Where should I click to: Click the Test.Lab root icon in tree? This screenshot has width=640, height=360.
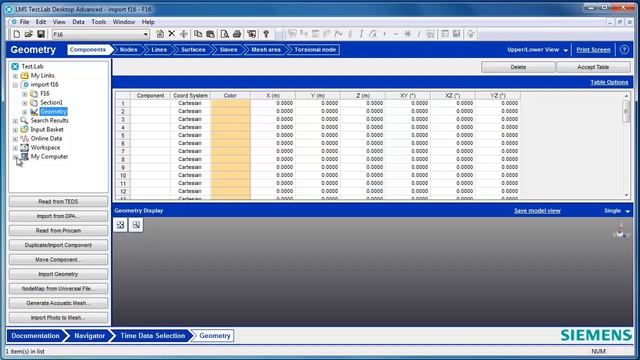tap(15, 67)
